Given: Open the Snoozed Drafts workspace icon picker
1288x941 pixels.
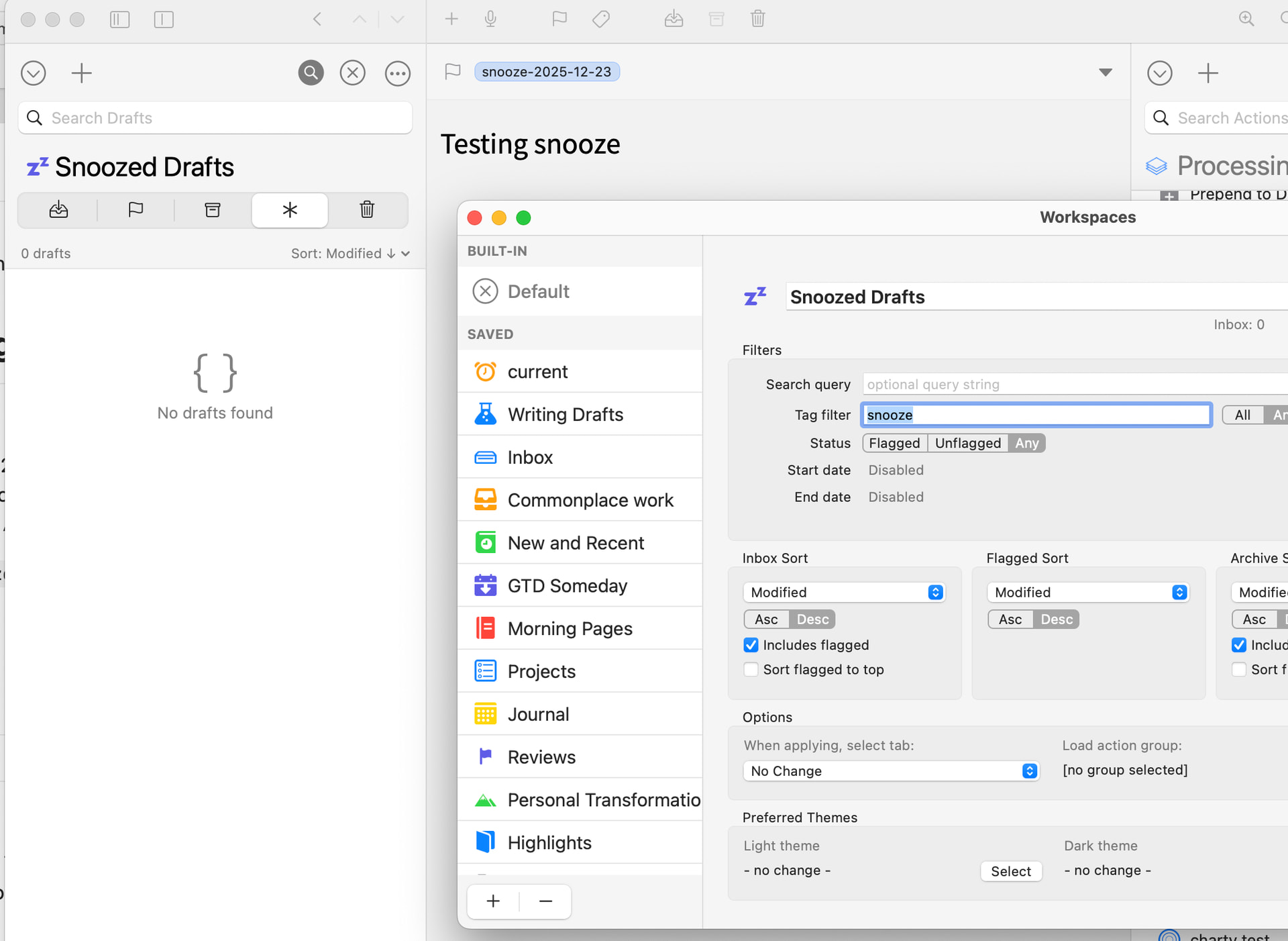Looking at the screenshot, I should 755,297.
